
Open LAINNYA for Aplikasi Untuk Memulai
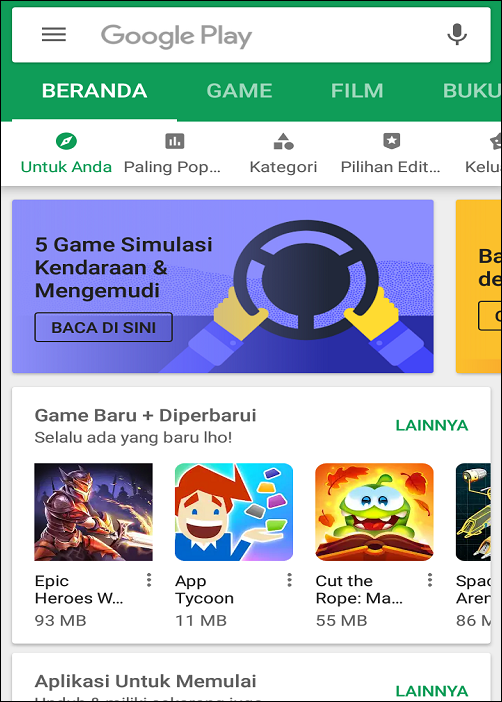coord(432,691)
